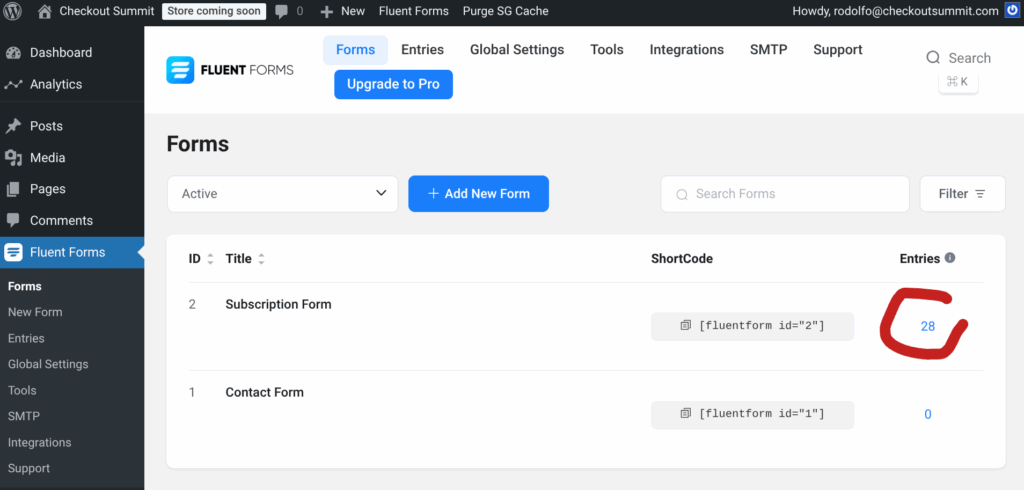Copy shortcode icon for fluentform id="1"
Viewport: 1024px width, 490px height.
685,414
